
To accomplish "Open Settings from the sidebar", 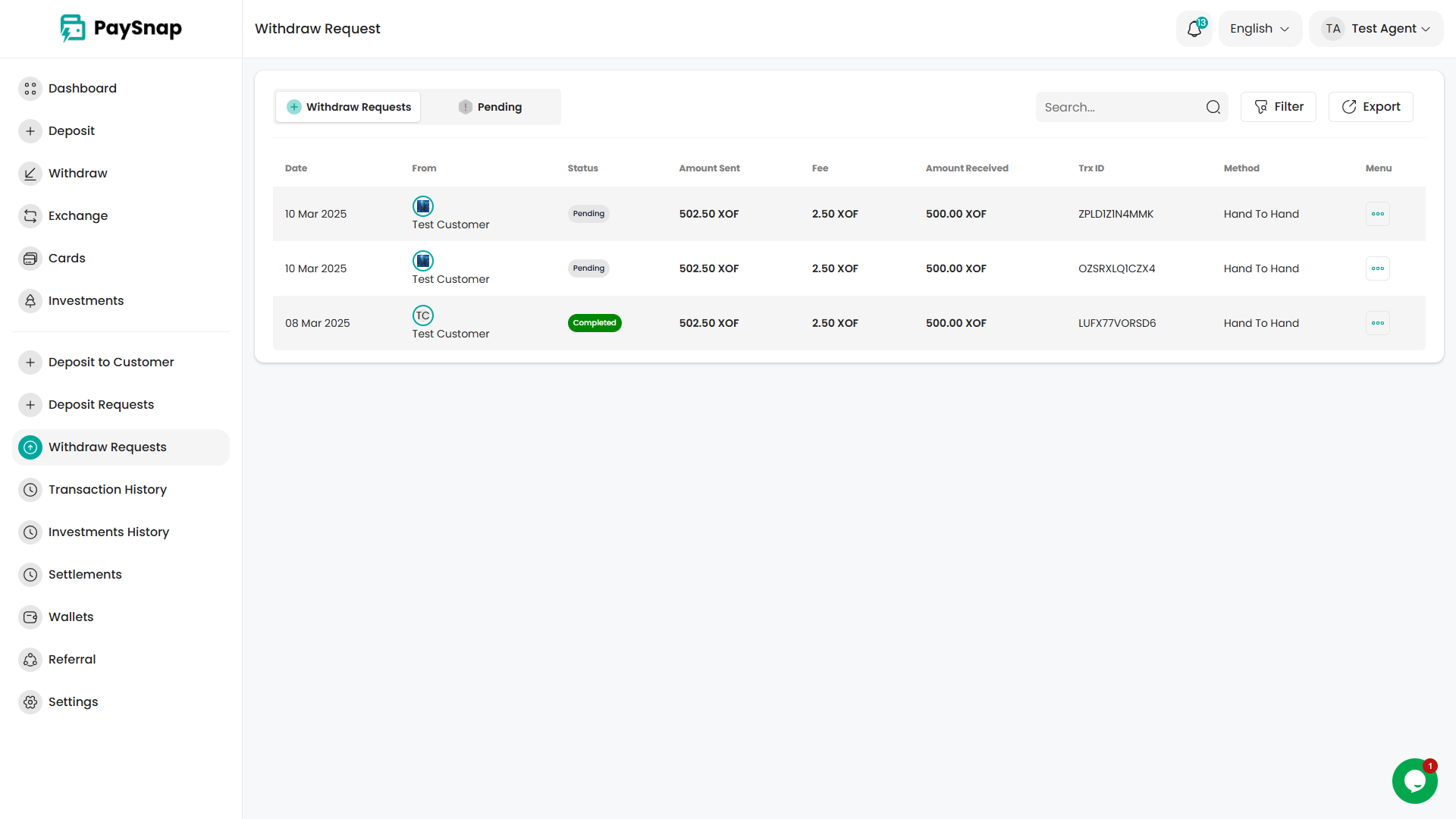I will click(x=73, y=702).
